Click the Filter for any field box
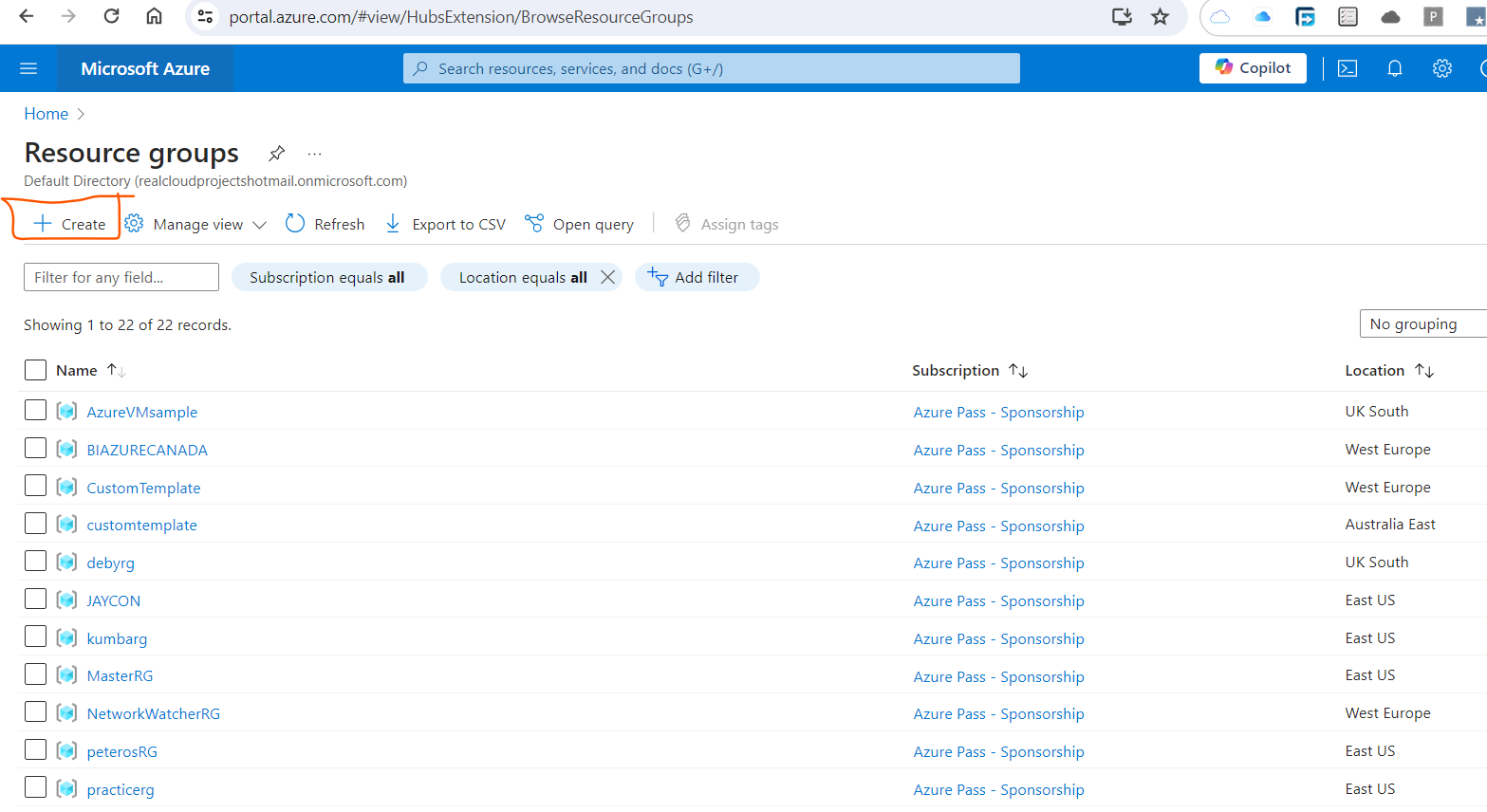 point(121,277)
